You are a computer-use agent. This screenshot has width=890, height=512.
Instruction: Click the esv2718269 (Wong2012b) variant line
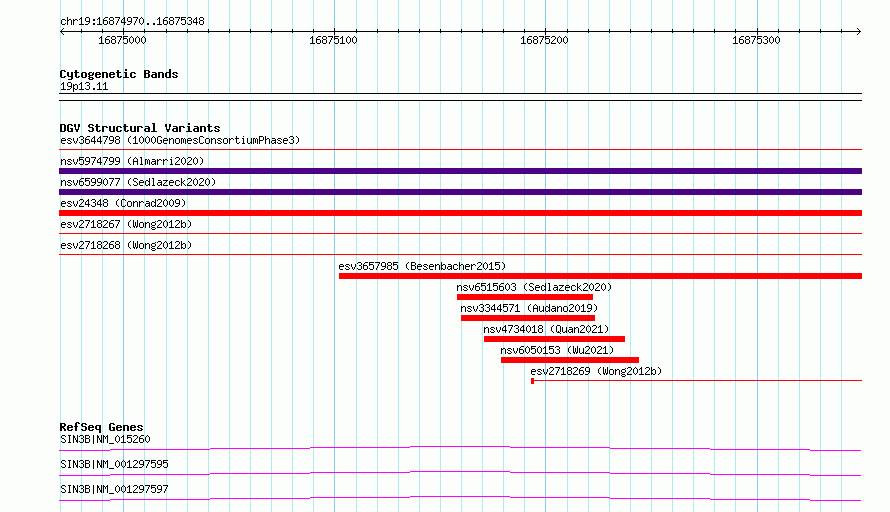tap(696, 381)
